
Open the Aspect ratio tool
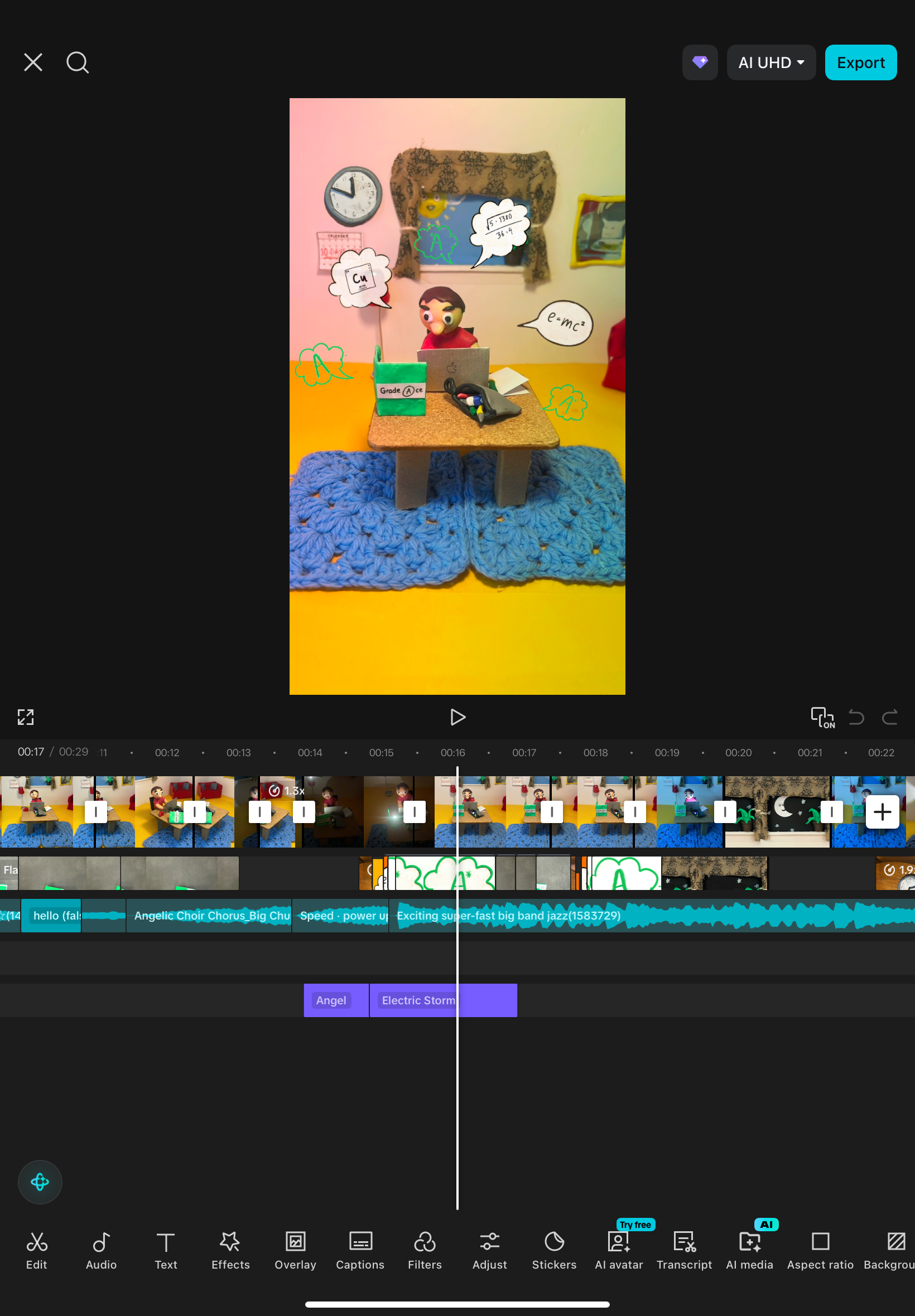point(820,1251)
